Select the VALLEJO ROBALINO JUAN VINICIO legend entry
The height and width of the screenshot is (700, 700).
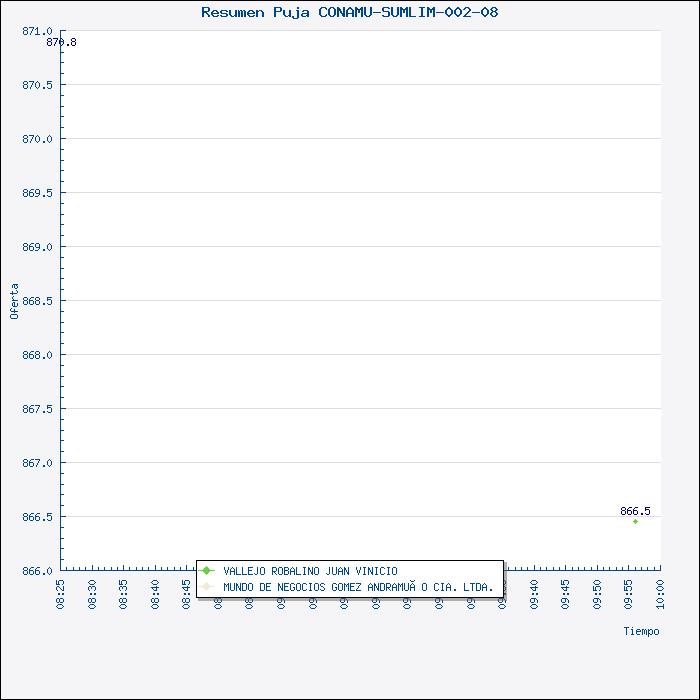point(310,571)
